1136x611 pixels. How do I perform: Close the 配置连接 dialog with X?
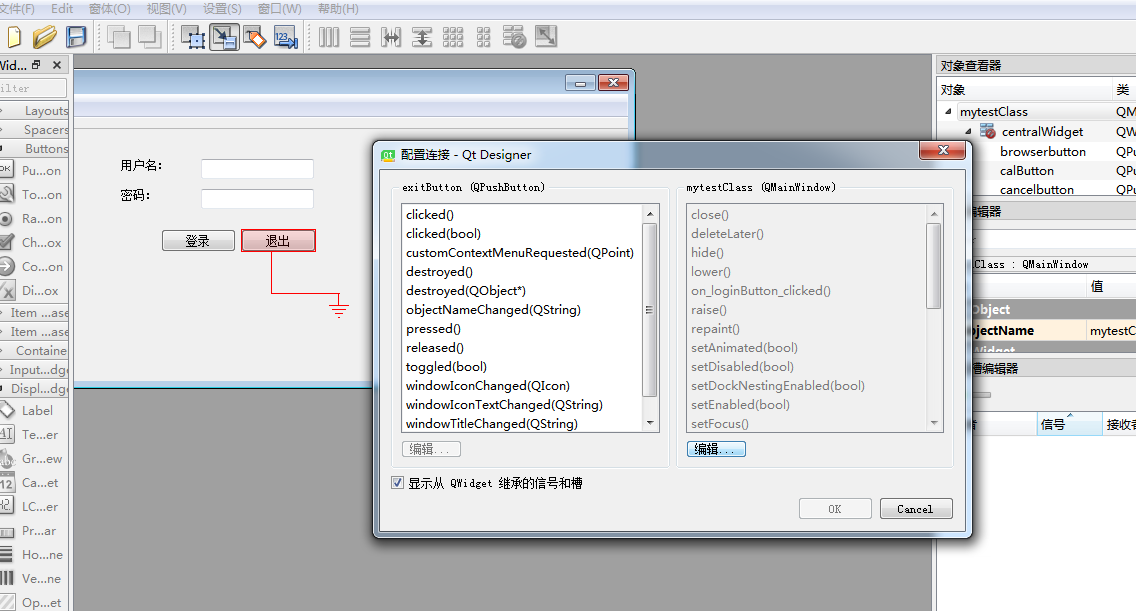pyautogui.click(x=943, y=150)
